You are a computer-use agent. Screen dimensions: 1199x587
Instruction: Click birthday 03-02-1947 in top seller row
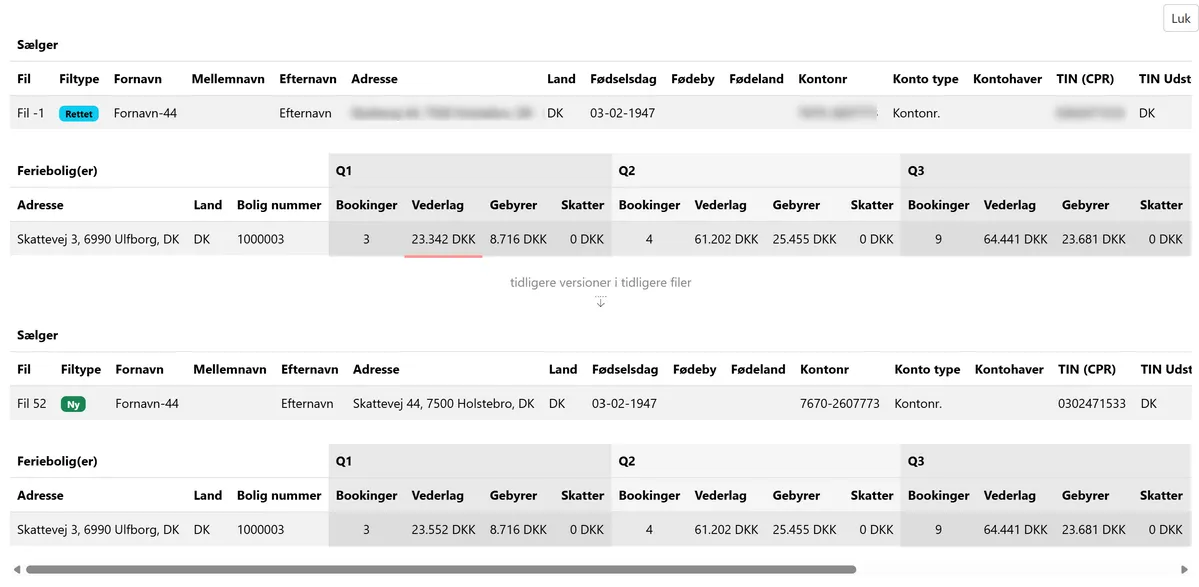(622, 113)
